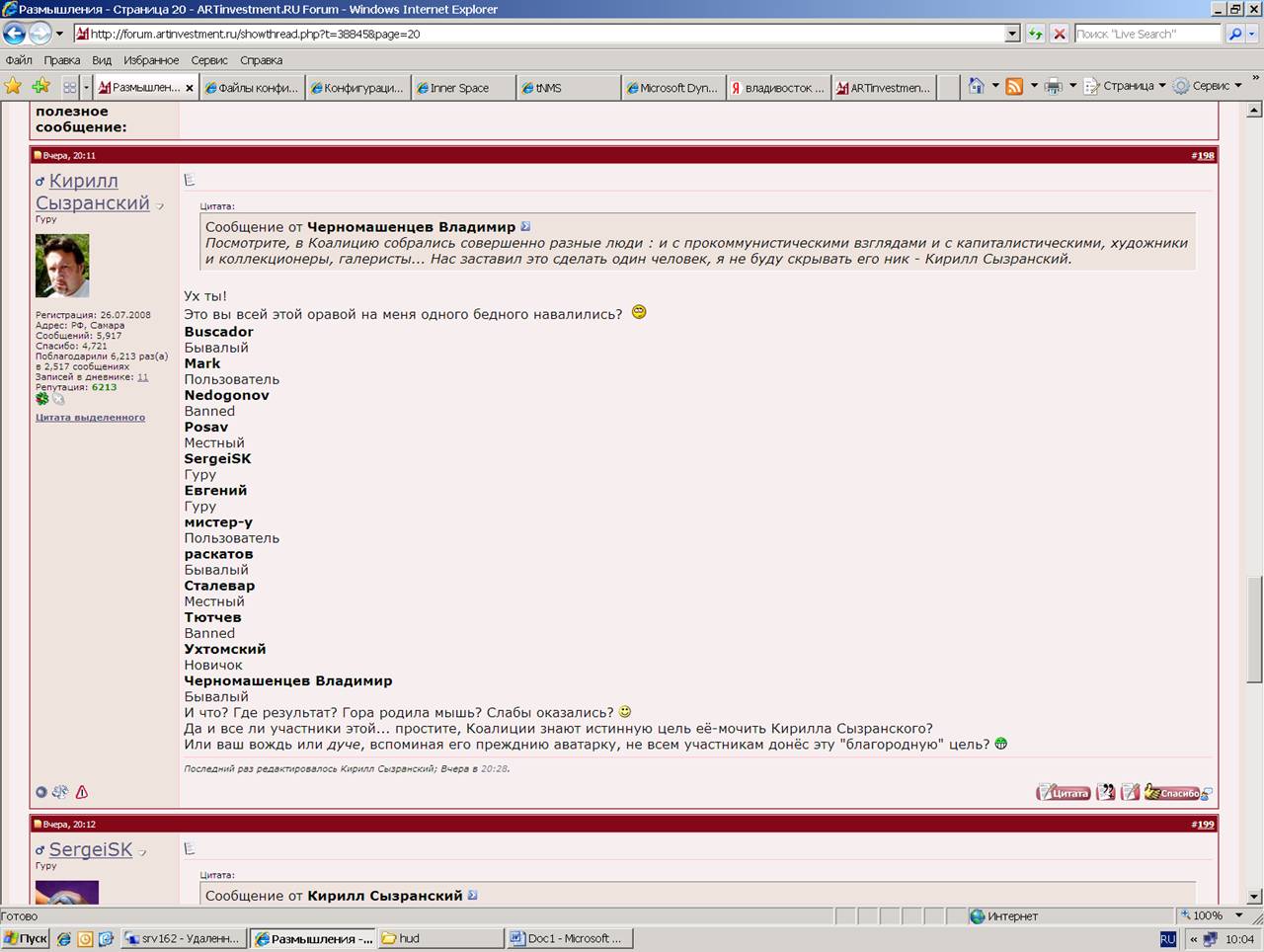Click the browser Back arrow button
This screenshot has width=1264, height=952.
click(14, 34)
